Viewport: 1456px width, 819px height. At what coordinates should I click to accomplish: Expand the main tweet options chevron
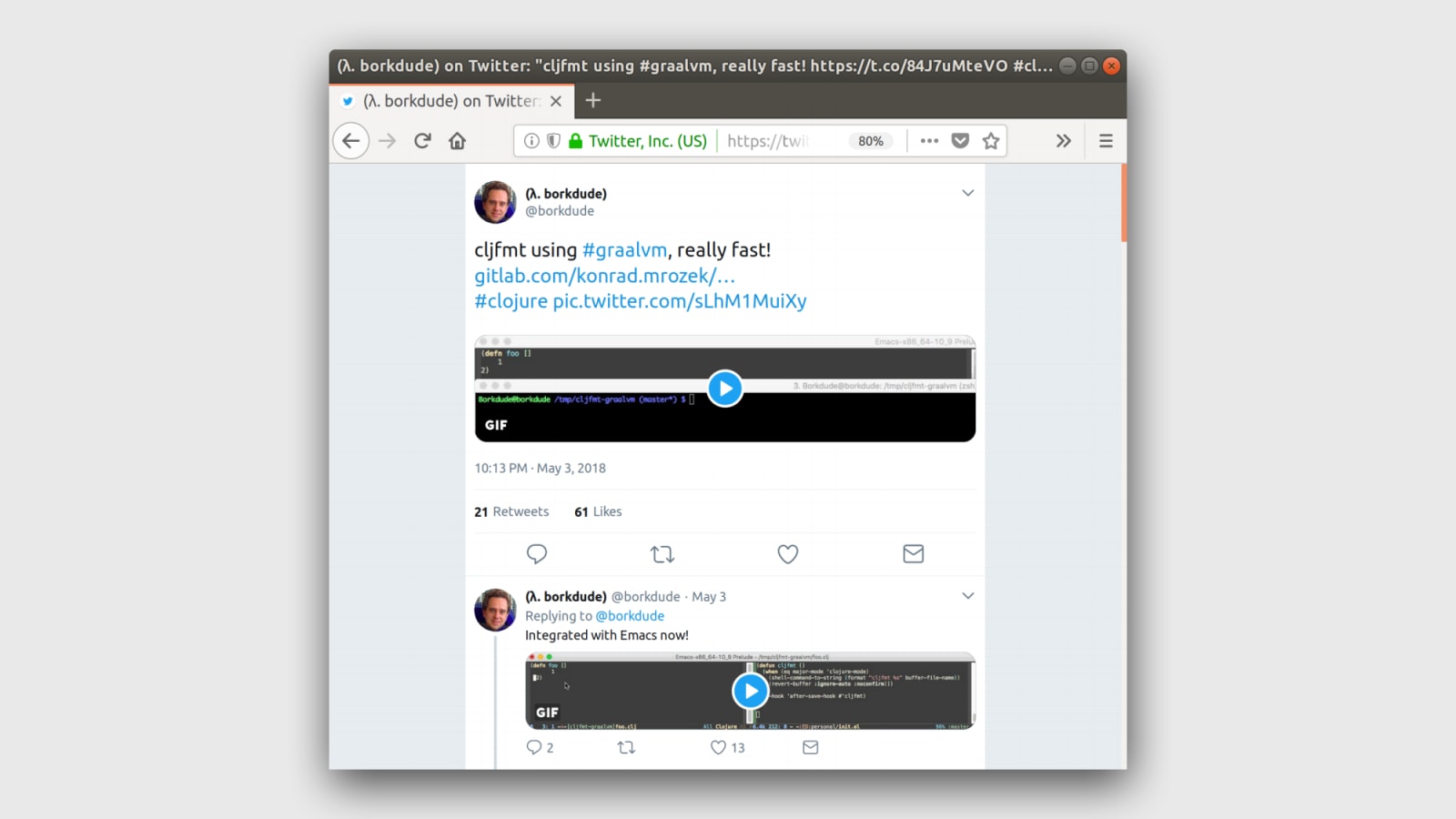967,193
